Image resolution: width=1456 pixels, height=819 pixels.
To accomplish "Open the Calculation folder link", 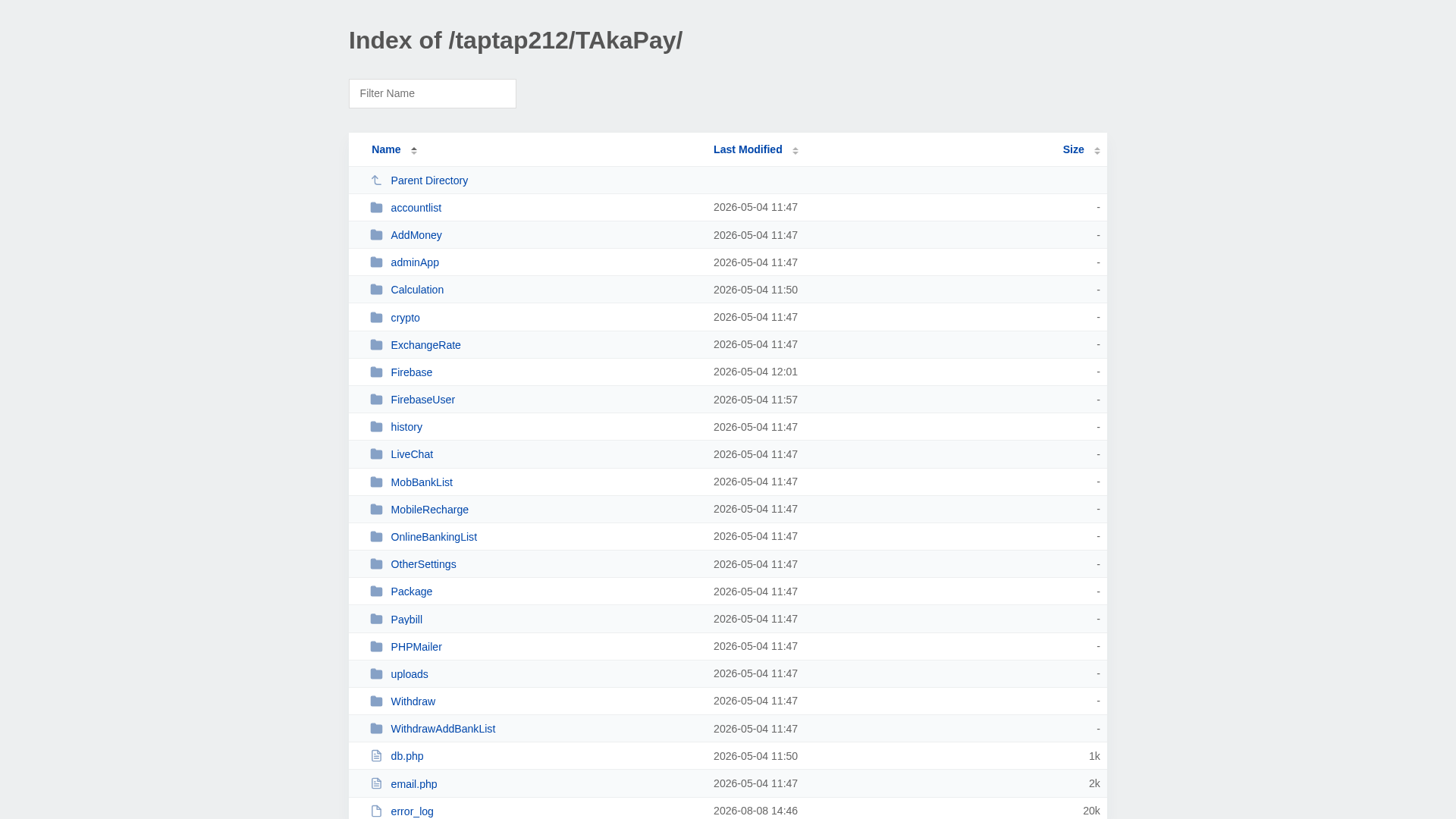I will [417, 290].
